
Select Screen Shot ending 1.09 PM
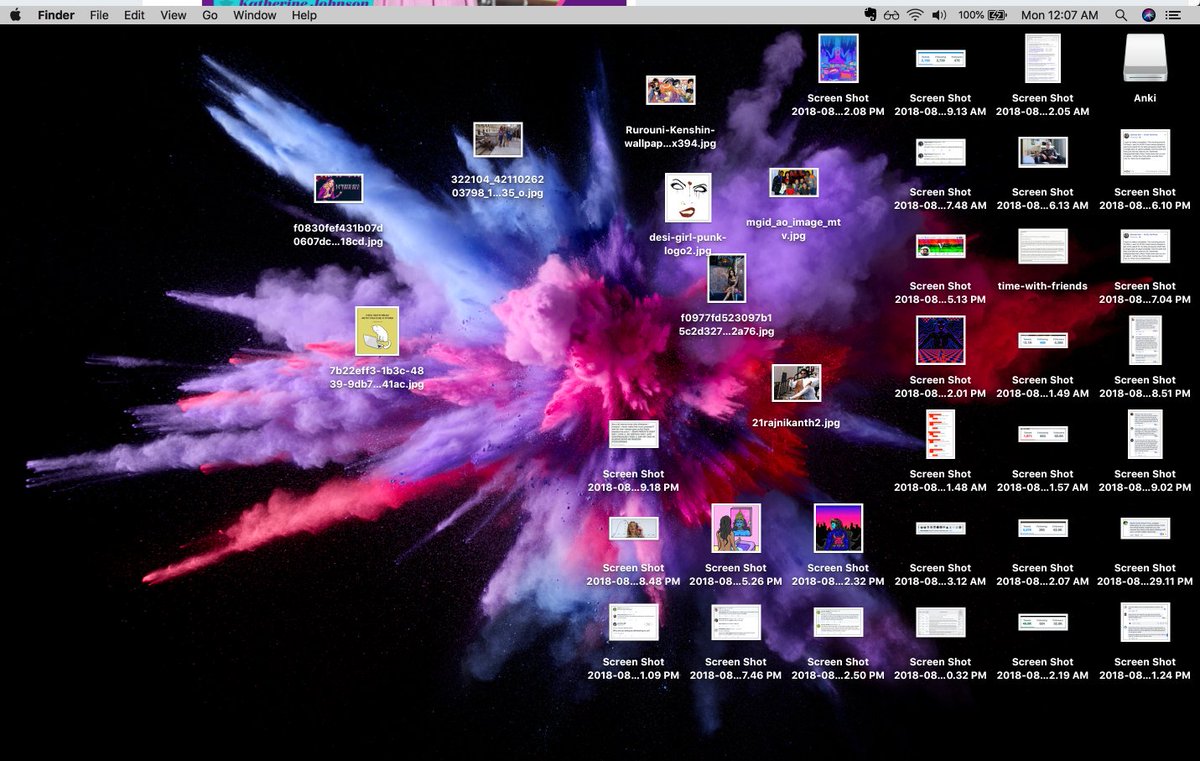tap(634, 622)
